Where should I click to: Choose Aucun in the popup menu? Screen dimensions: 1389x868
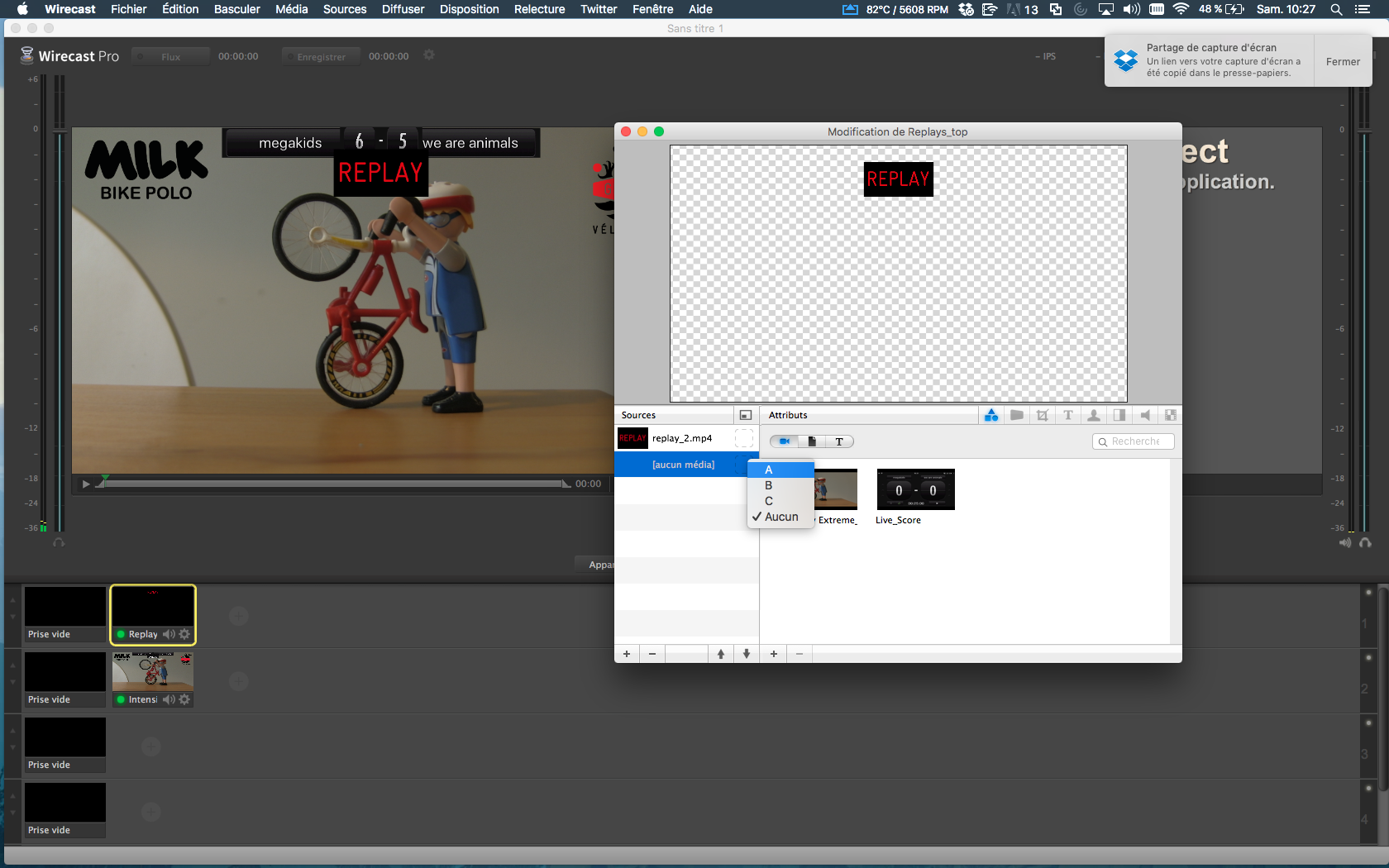point(780,517)
